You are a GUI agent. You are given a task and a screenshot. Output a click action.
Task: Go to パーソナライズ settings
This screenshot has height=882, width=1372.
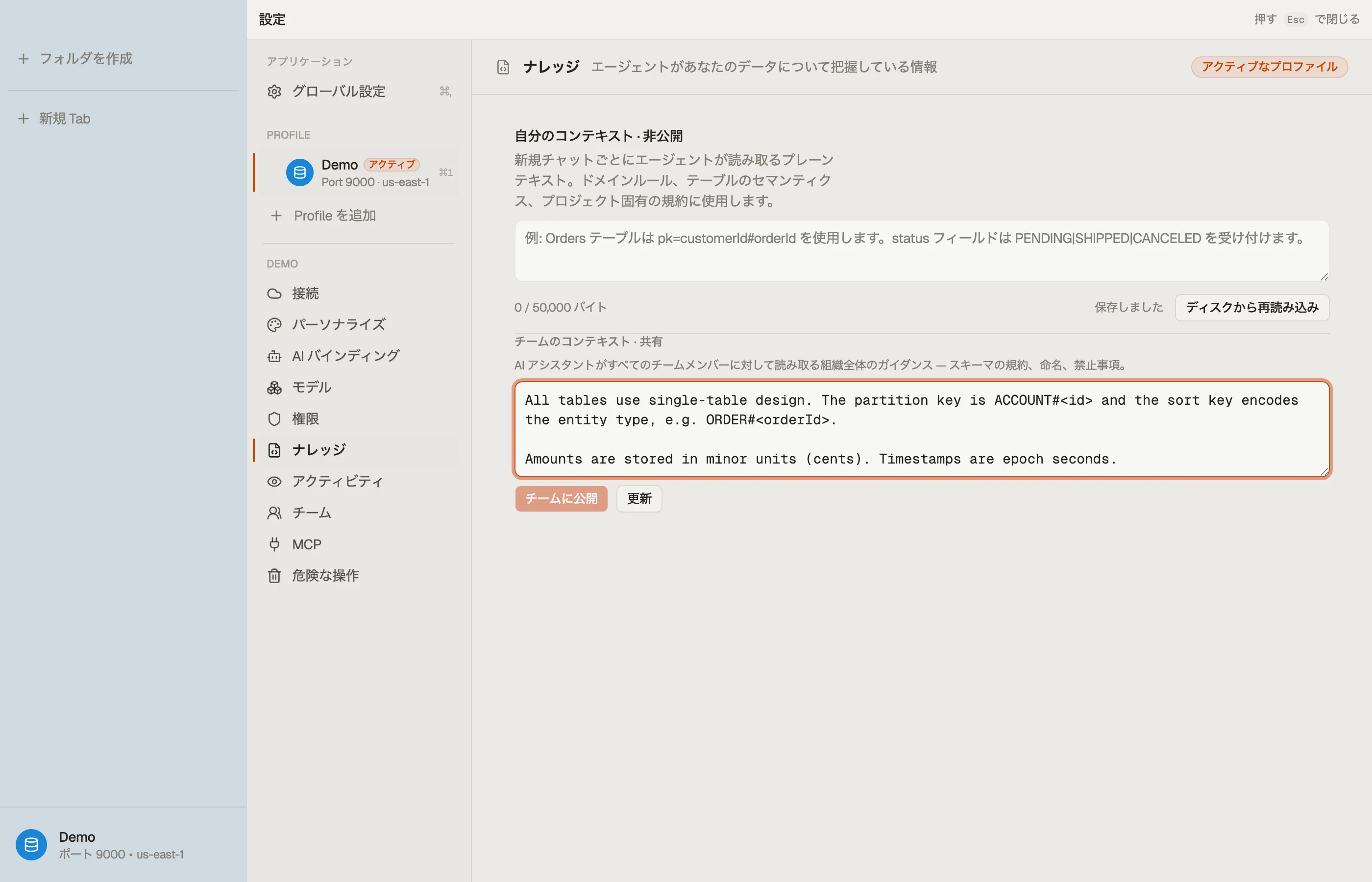359,325
